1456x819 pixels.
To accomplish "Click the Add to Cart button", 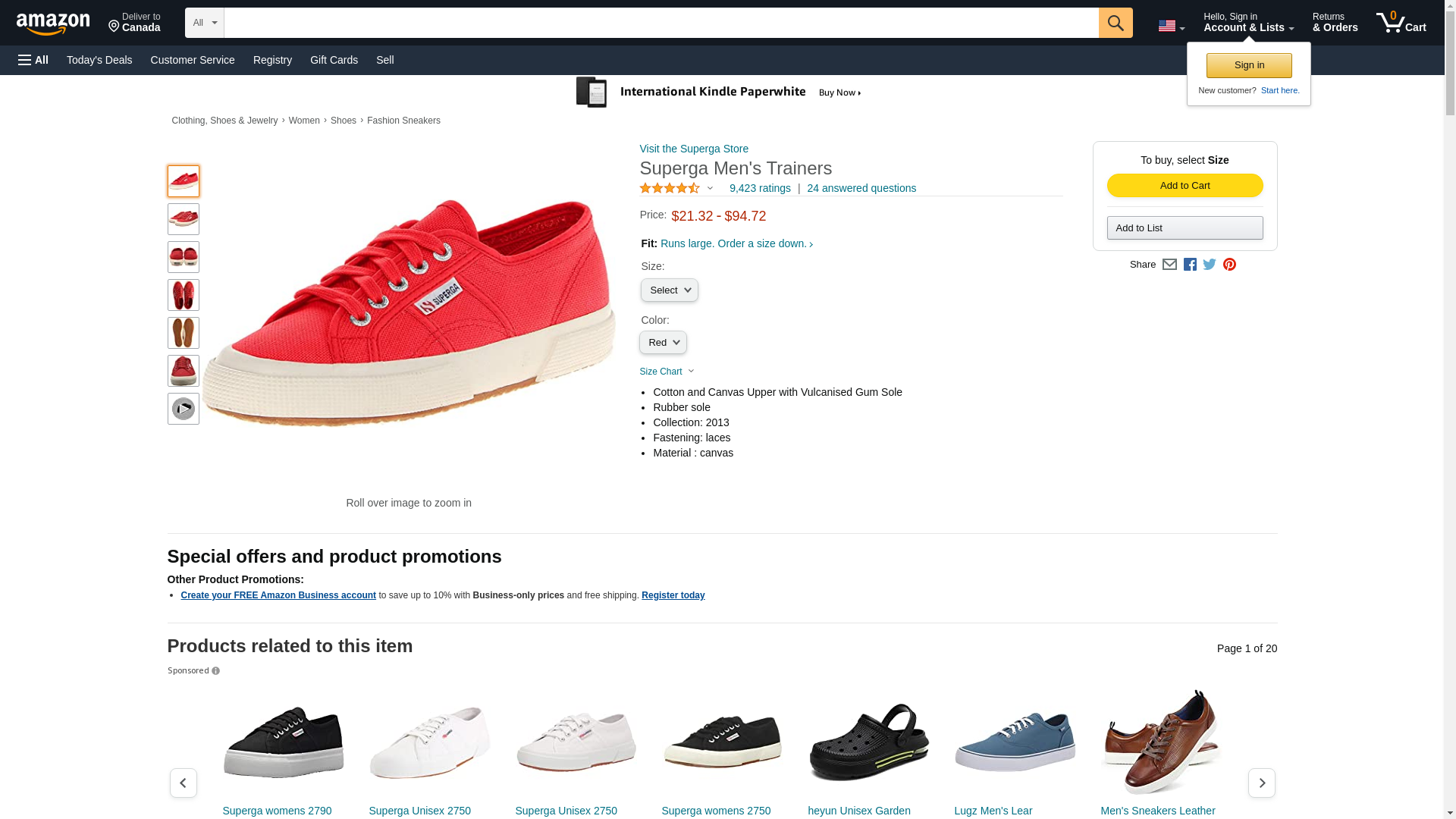I will pyautogui.click(x=1185, y=186).
